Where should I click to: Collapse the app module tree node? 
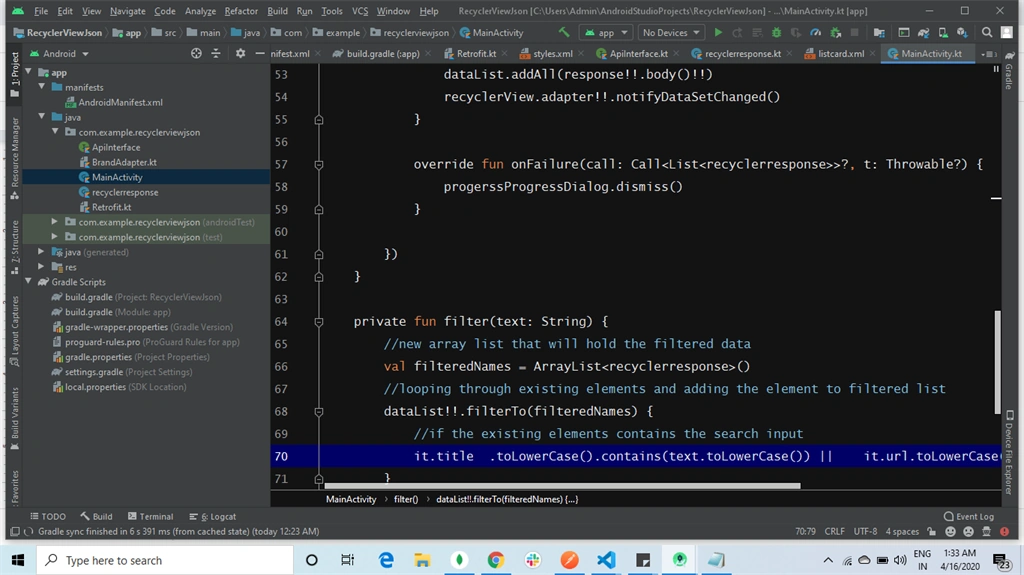[x=29, y=72]
